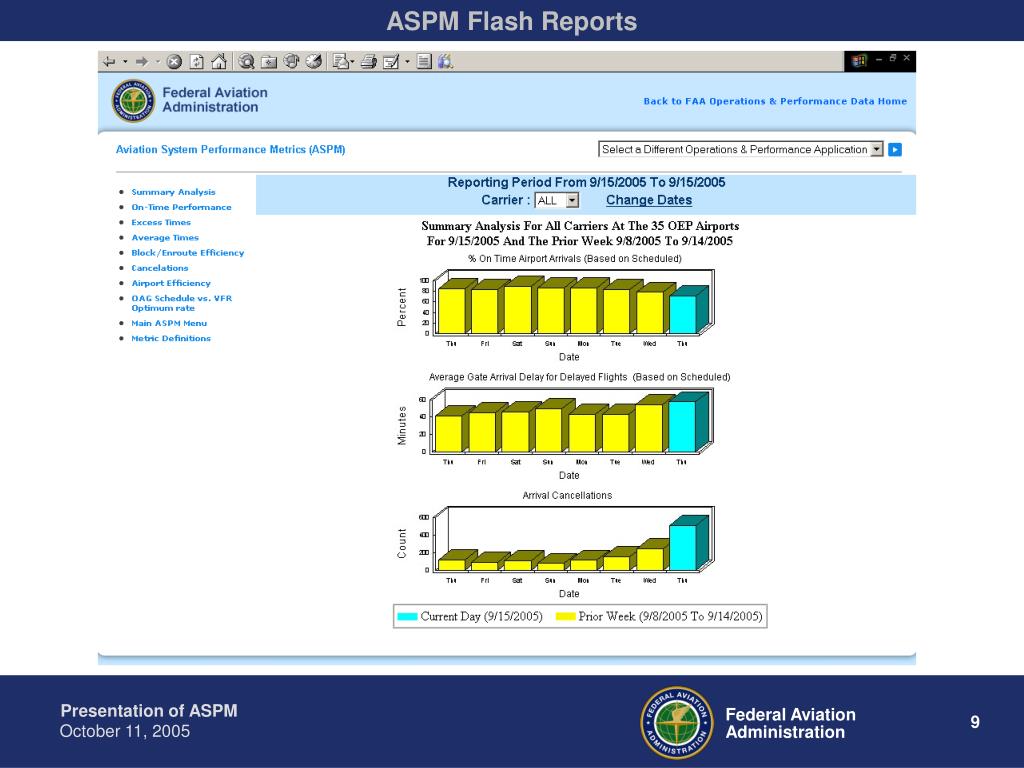This screenshot has height=768, width=1024.
Task: Return to Main ASPM Menu
Action: [169, 323]
